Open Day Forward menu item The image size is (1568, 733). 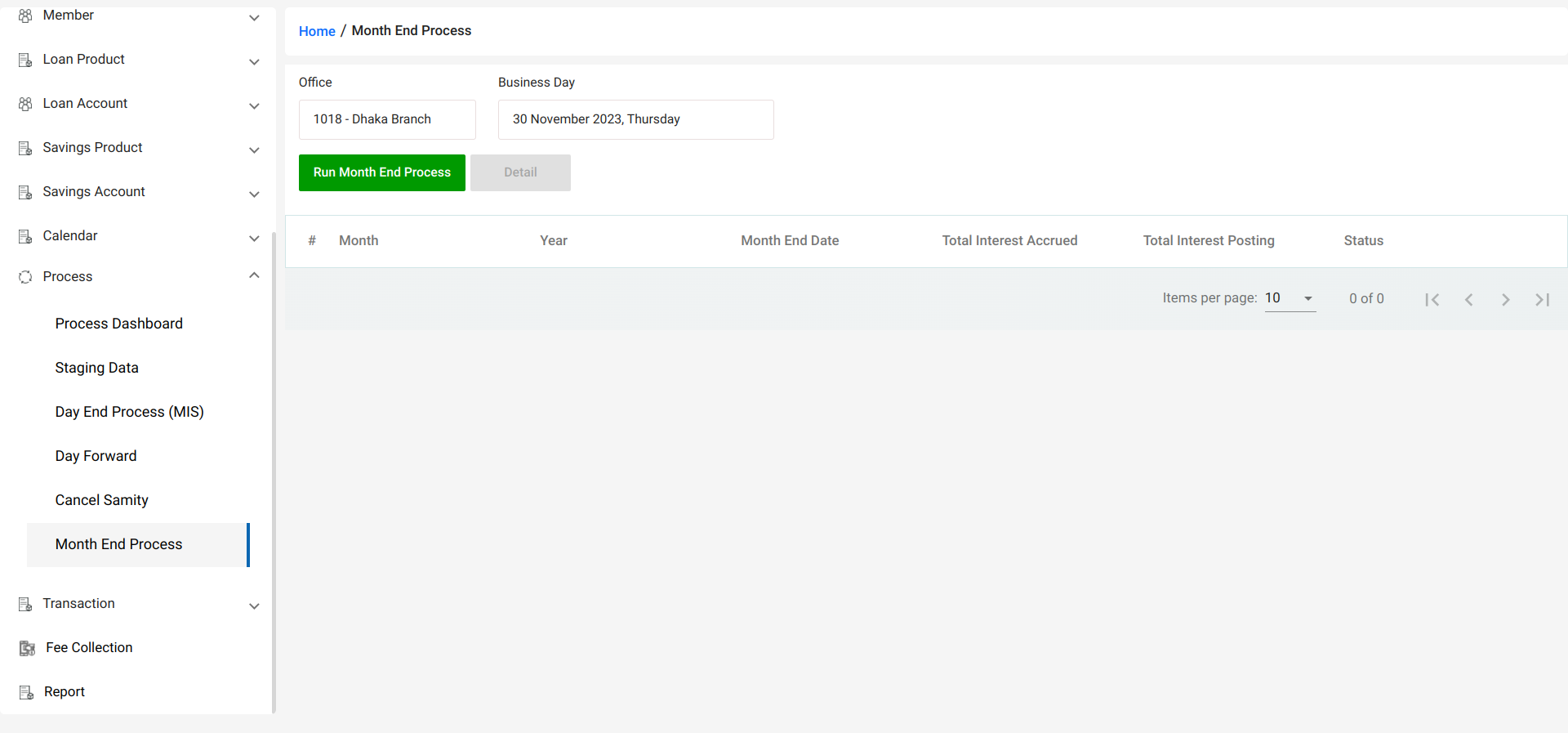(96, 456)
